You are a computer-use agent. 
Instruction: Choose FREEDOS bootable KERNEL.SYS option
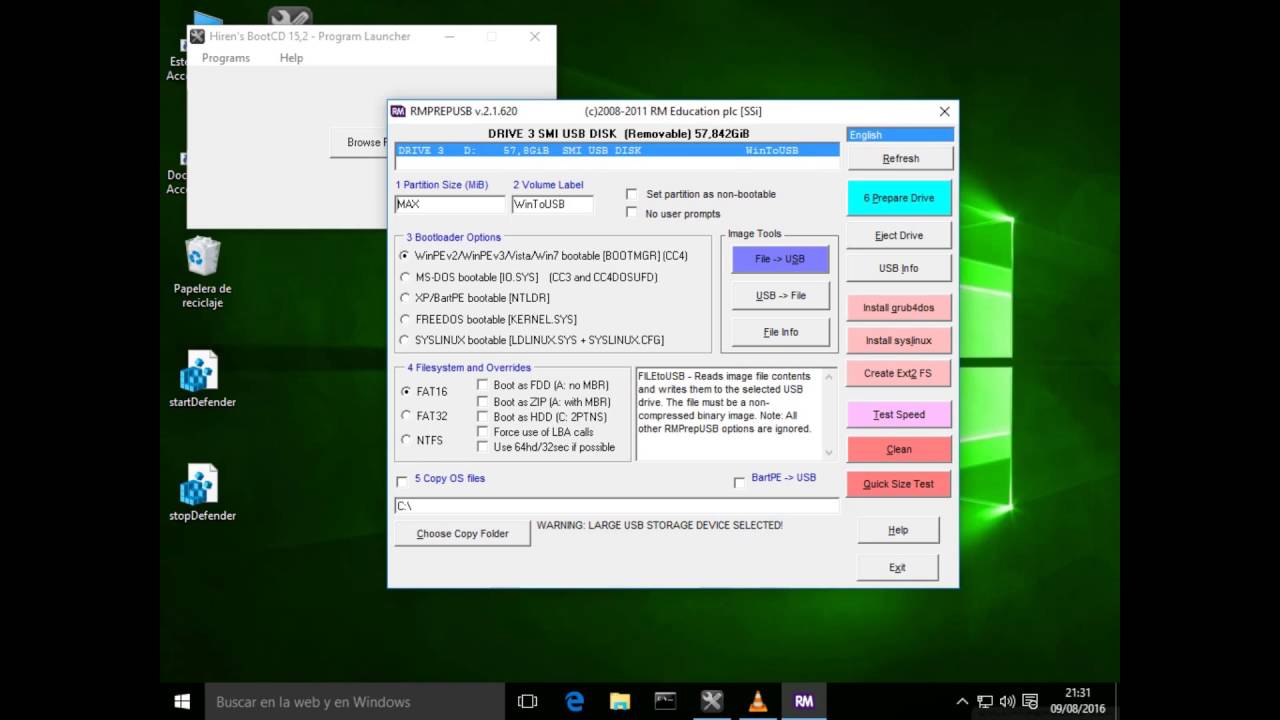(x=405, y=319)
